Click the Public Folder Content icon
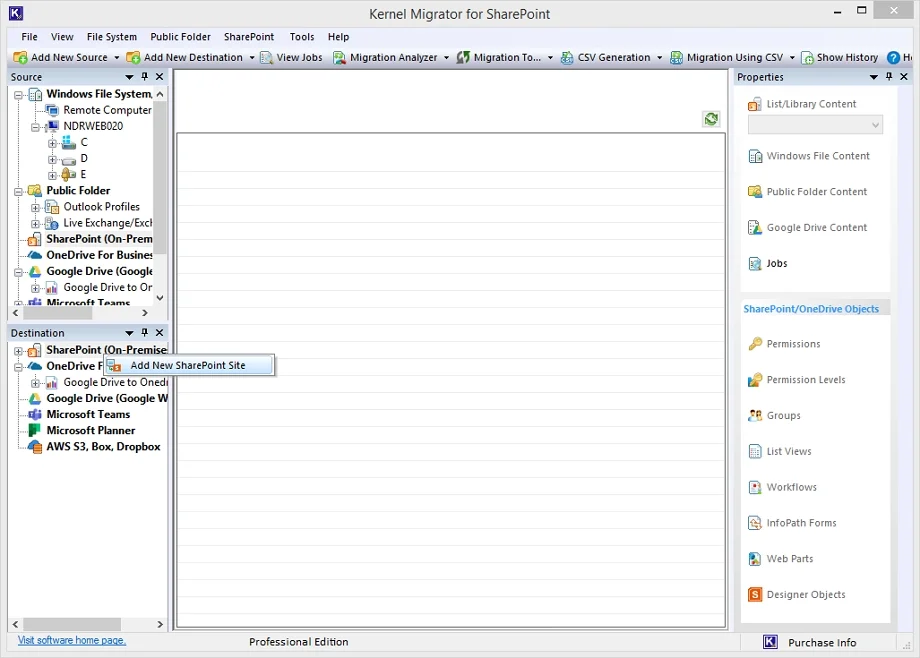 coord(755,192)
